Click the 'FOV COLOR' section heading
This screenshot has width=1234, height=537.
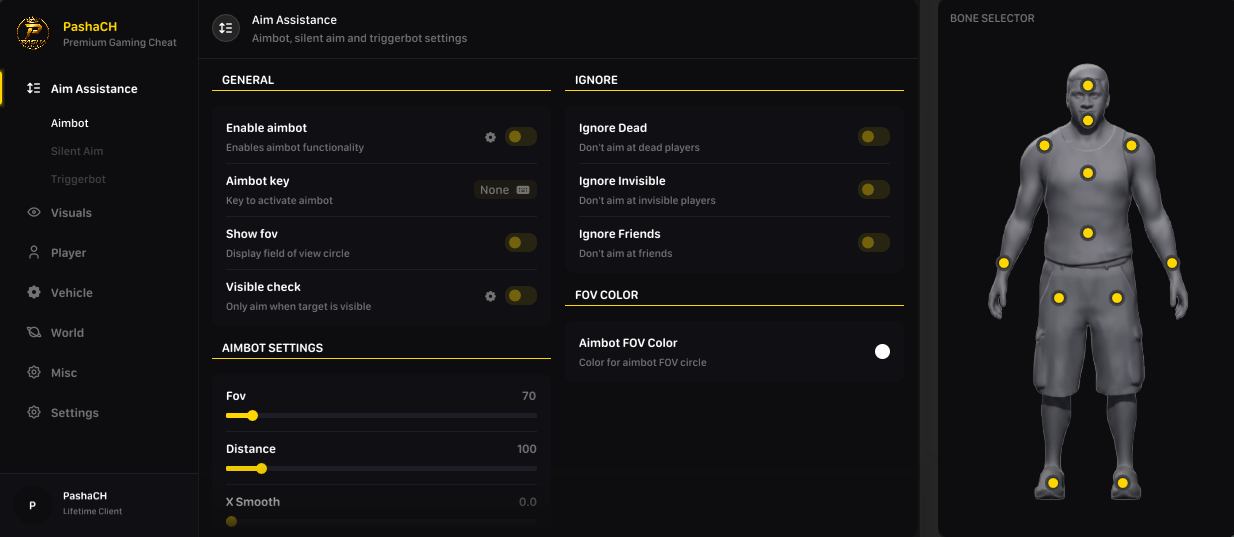pos(607,295)
